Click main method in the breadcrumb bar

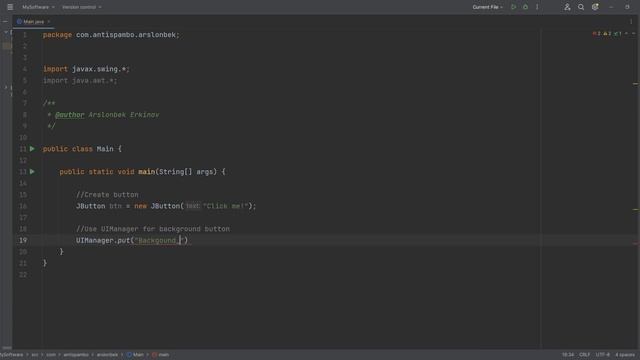(x=161, y=355)
